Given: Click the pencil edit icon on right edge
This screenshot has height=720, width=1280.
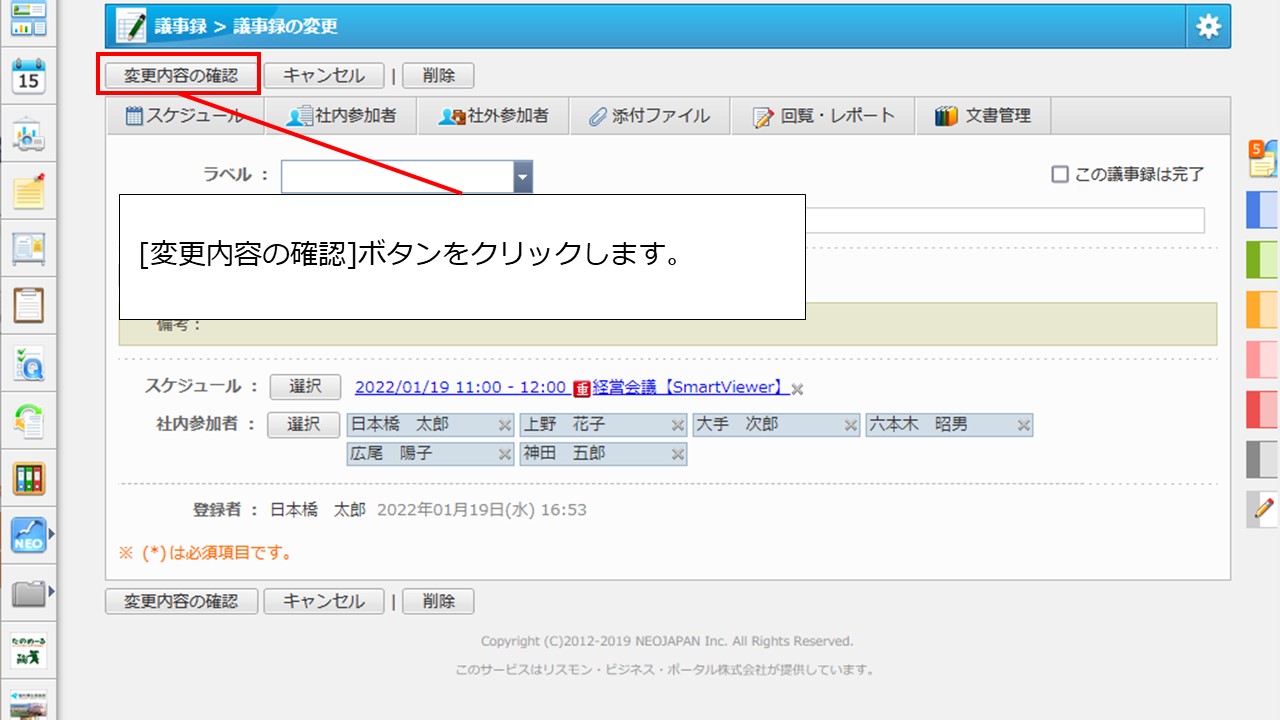Looking at the screenshot, I should (1263, 510).
